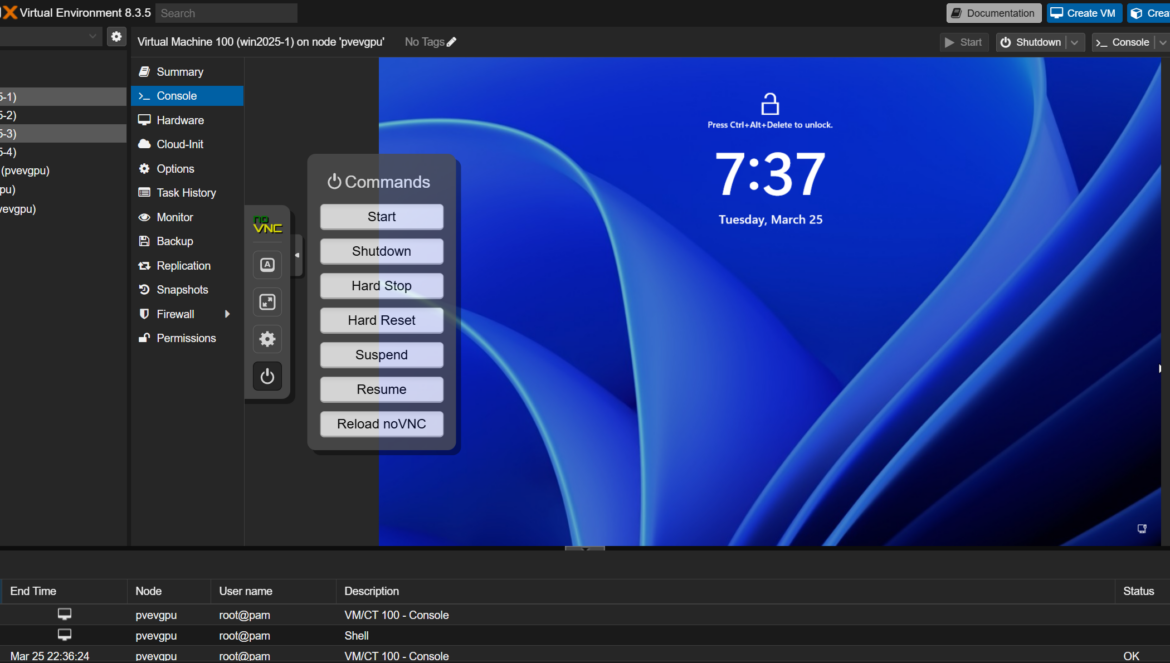1170x663 pixels.
Task: Edit tags with the pencil icon
Action: click(x=451, y=43)
